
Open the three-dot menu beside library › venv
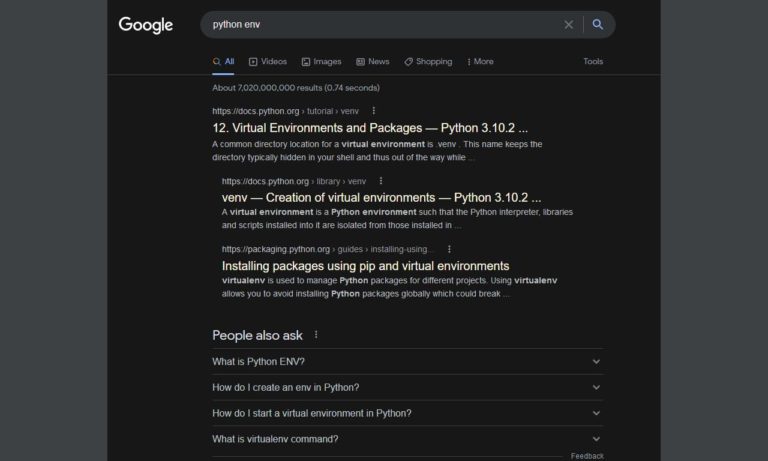[x=381, y=181]
